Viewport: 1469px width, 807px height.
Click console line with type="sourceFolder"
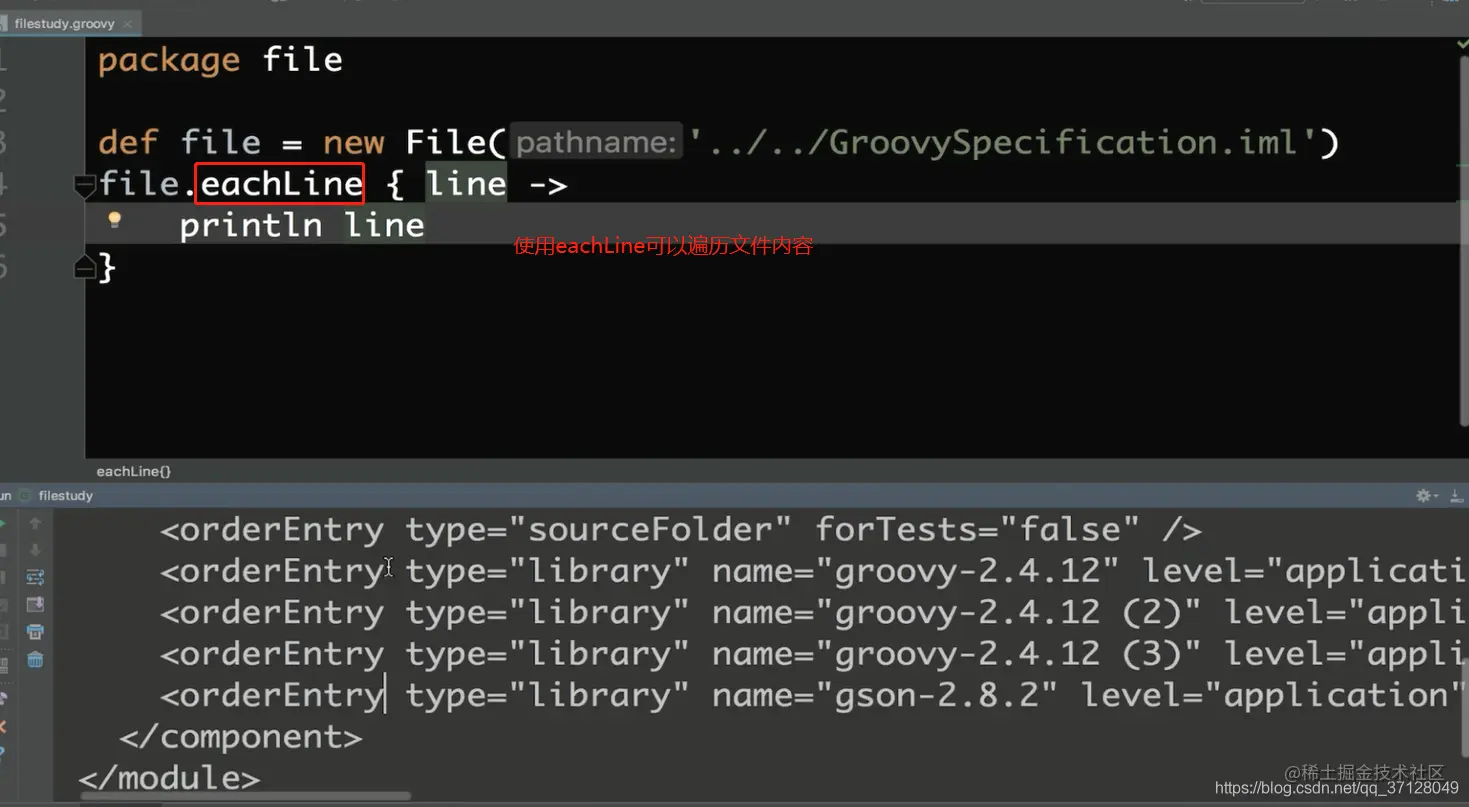680,530
